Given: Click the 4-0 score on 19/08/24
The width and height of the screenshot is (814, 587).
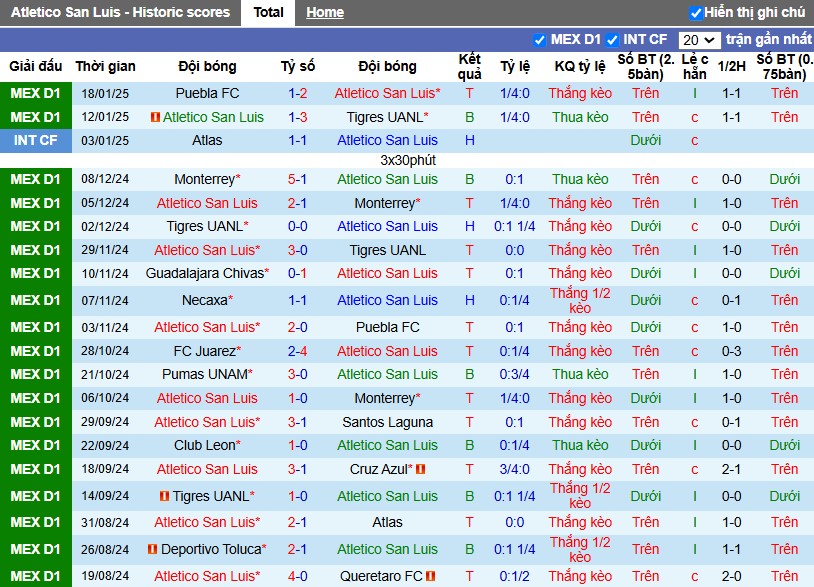Looking at the screenshot, I should click(x=297, y=576).
